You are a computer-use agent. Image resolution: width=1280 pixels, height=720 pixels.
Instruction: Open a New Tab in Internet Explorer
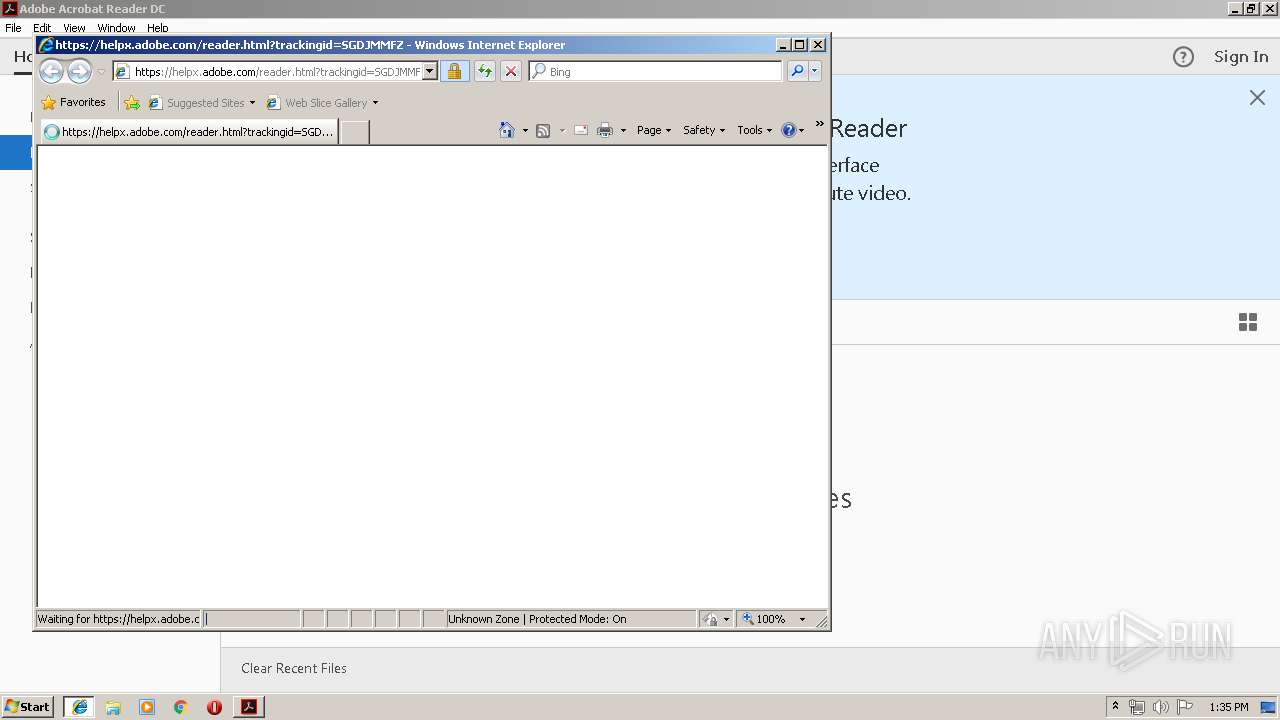[354, 131]
